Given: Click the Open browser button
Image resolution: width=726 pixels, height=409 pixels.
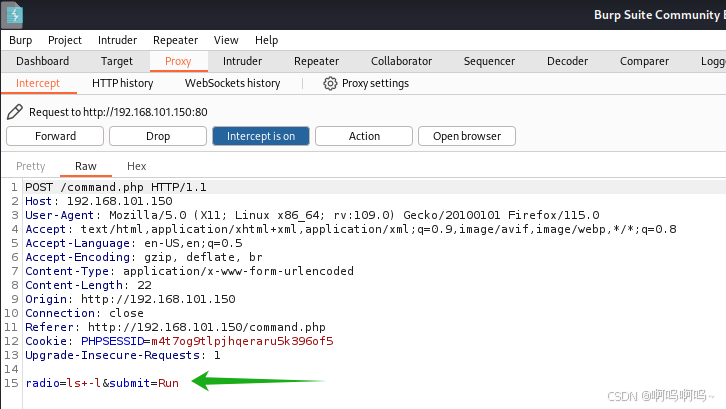Looking at the screenshot, I should coord(467,136).
